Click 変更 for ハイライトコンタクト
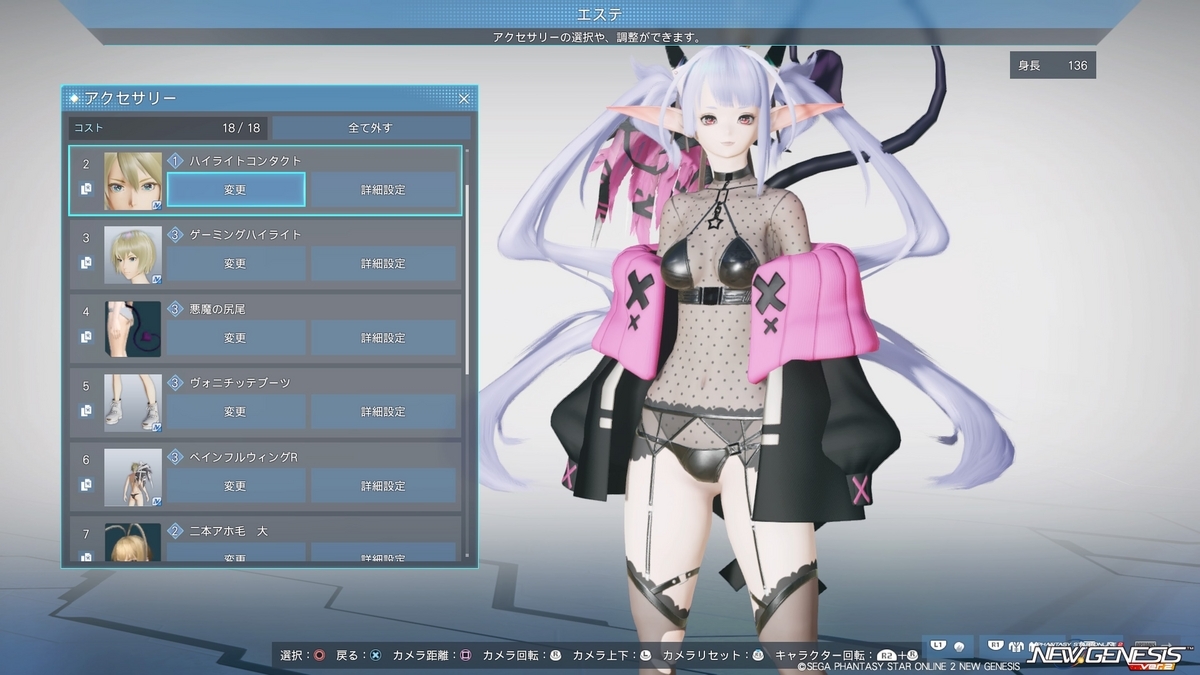Screen dimensions: 1200x675 pos(235,189)
